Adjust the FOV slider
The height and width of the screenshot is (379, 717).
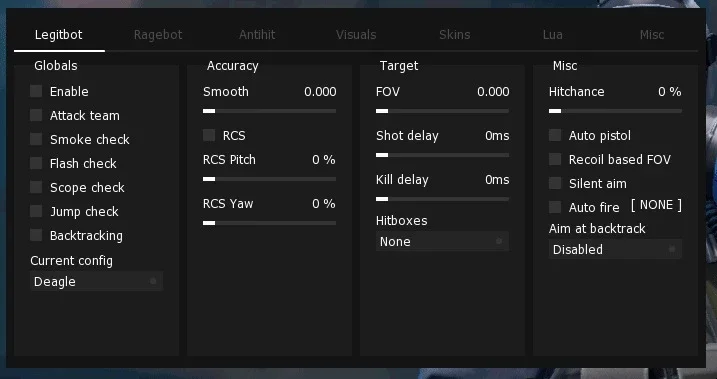click(442, 111)
